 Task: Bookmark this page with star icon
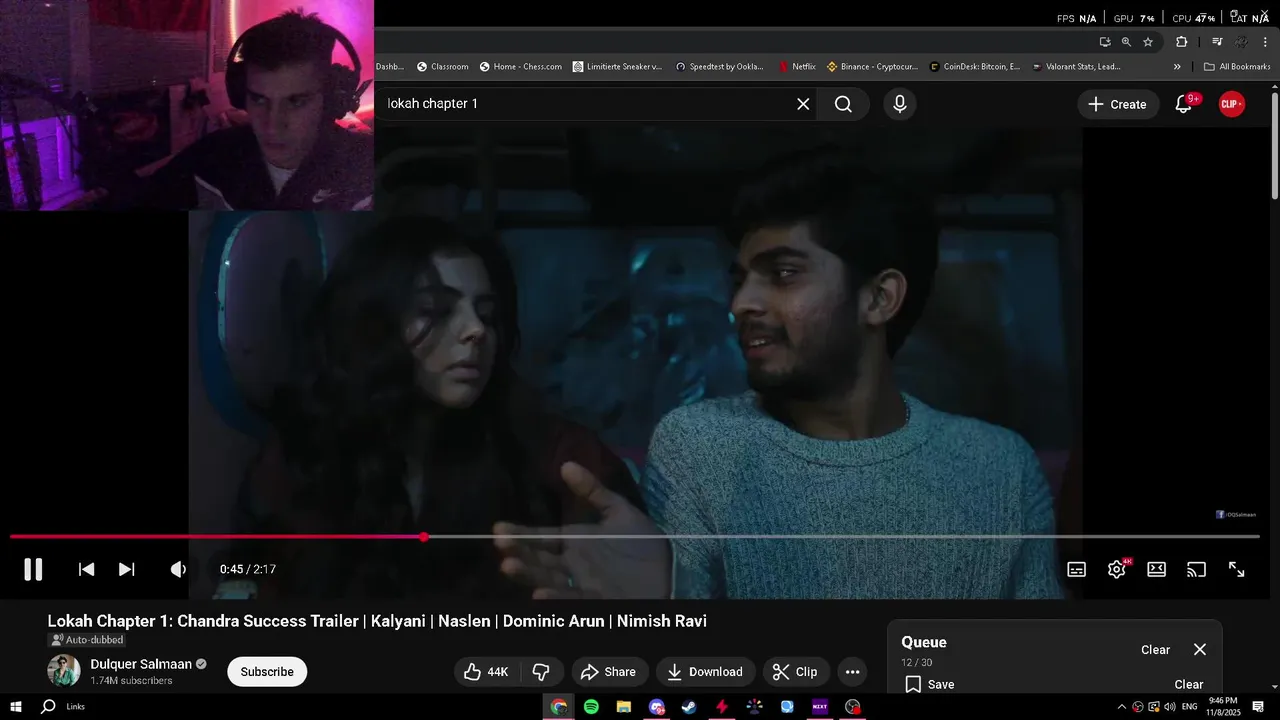click(x=1148, y=42)
